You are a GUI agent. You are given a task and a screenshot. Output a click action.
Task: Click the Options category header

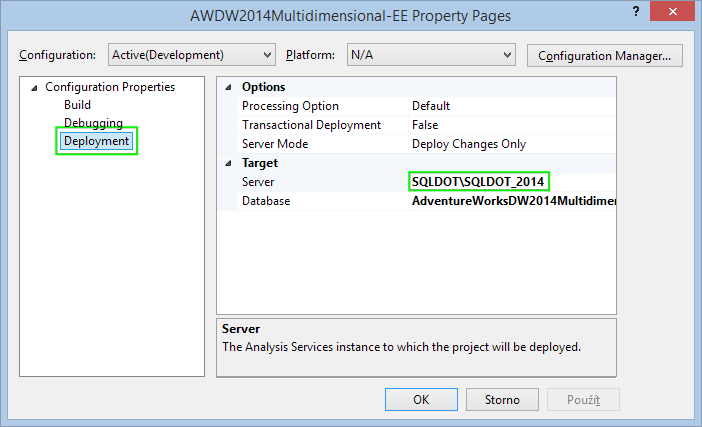coord(263,87)
